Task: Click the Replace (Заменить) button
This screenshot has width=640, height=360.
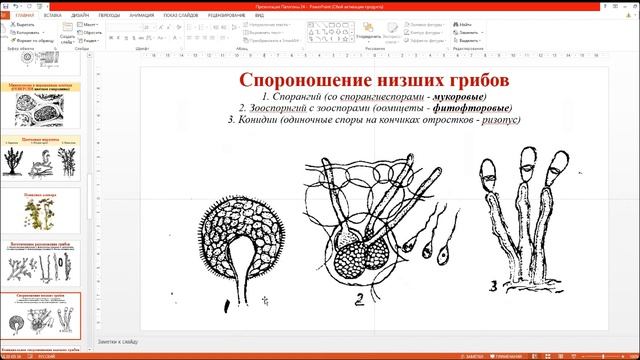Action: 468,32
